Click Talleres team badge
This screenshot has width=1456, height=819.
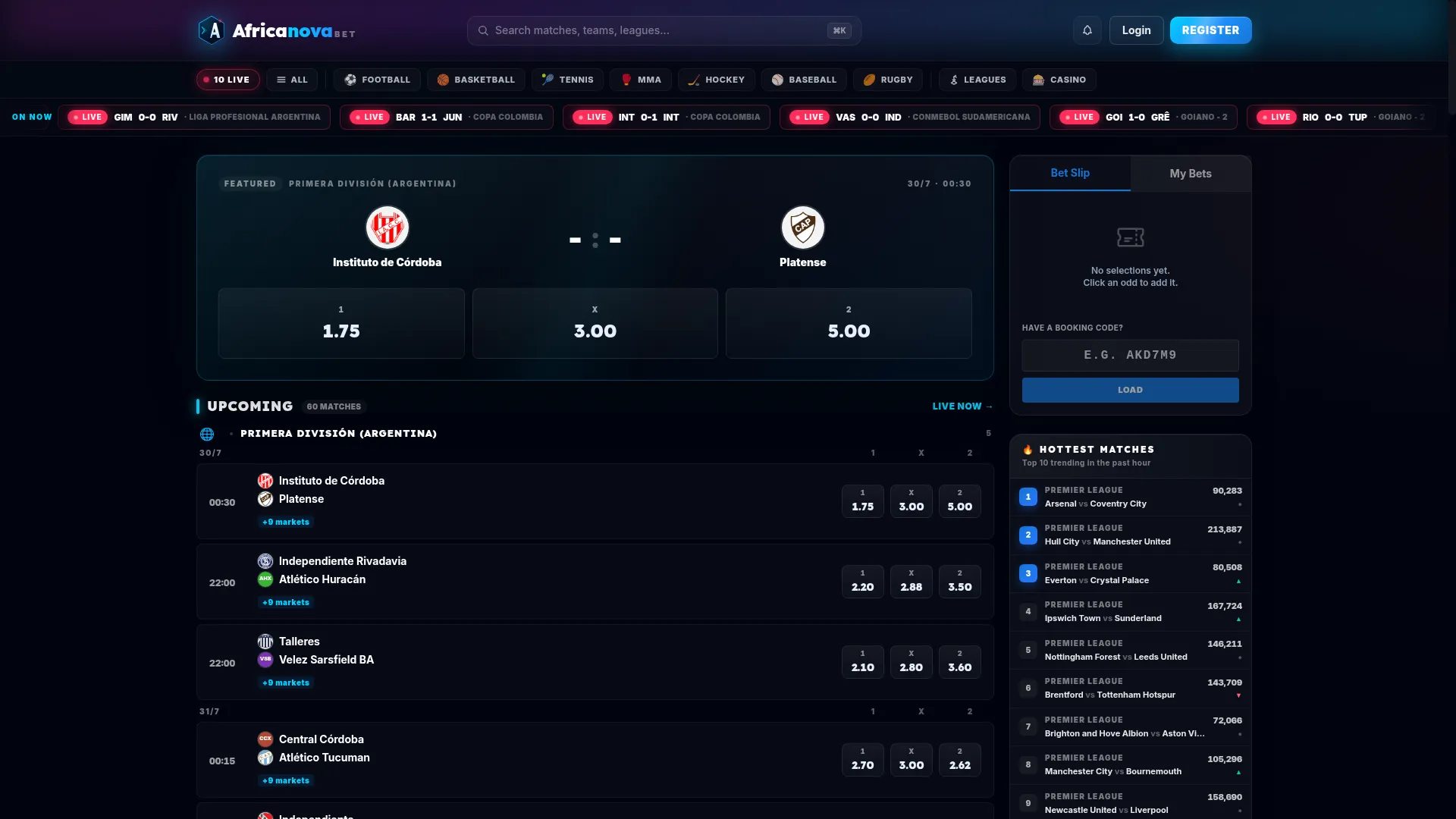[x=265, y=642]
